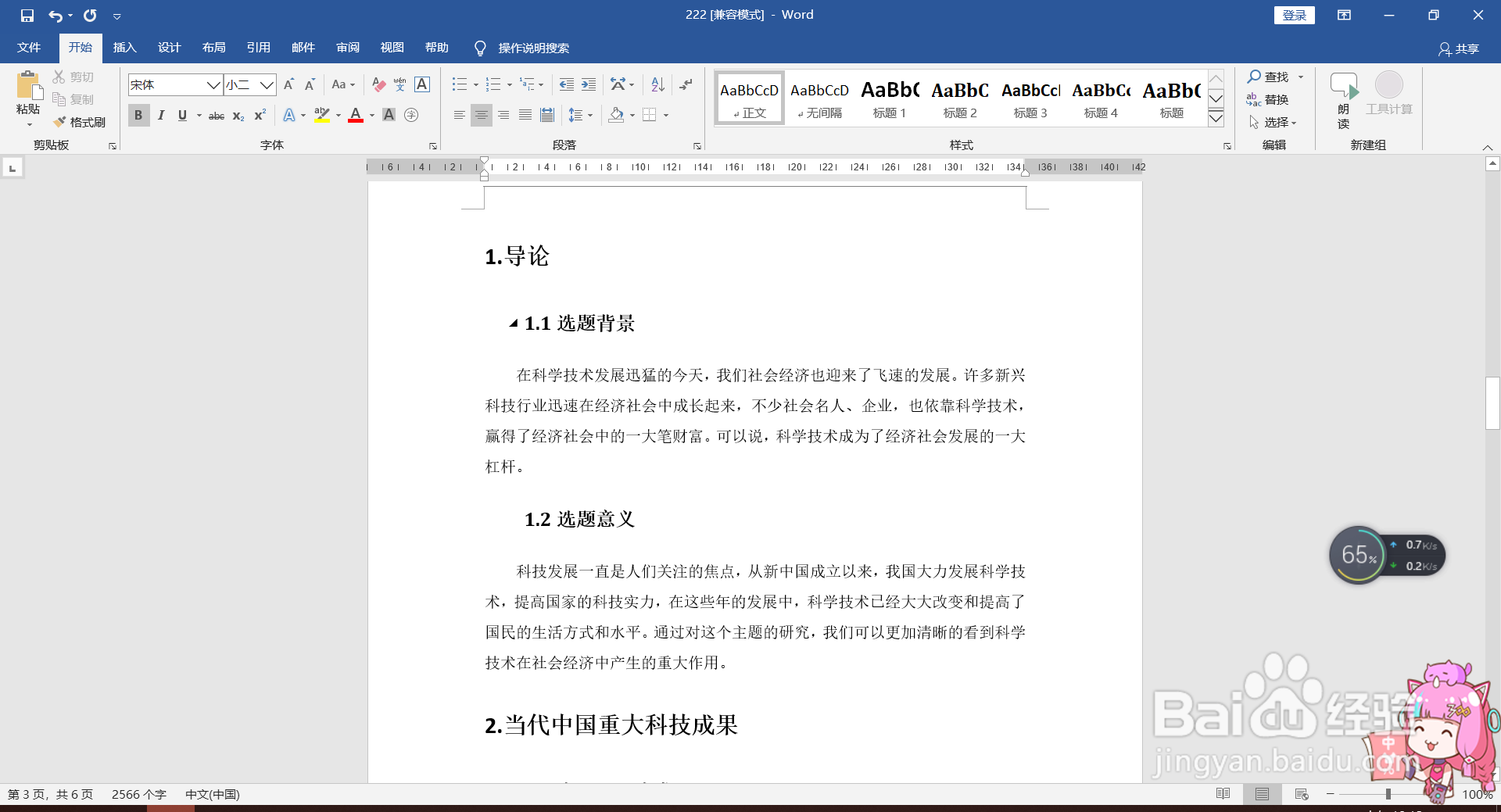Open the 文件 (File) menu
Viewport: 1501px width, 812px height.
[x=29, y=48]
